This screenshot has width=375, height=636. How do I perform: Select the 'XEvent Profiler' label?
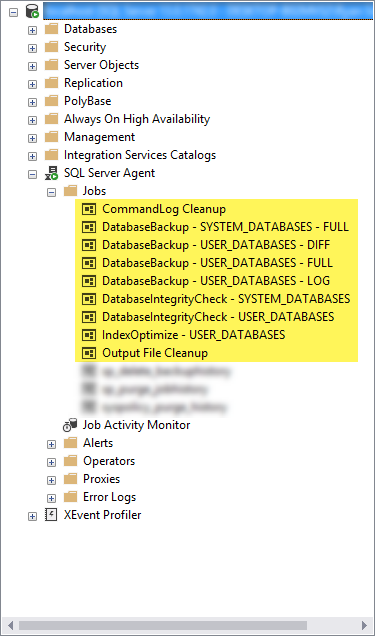[x=103, y=515]
